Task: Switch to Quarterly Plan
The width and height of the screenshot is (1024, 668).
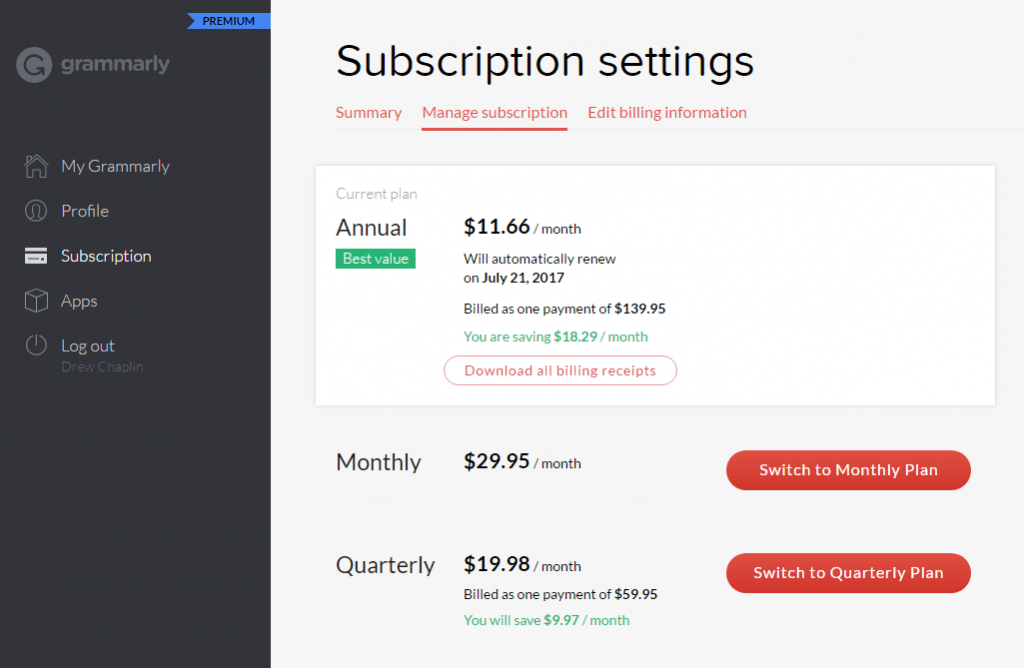Action: 848,573
